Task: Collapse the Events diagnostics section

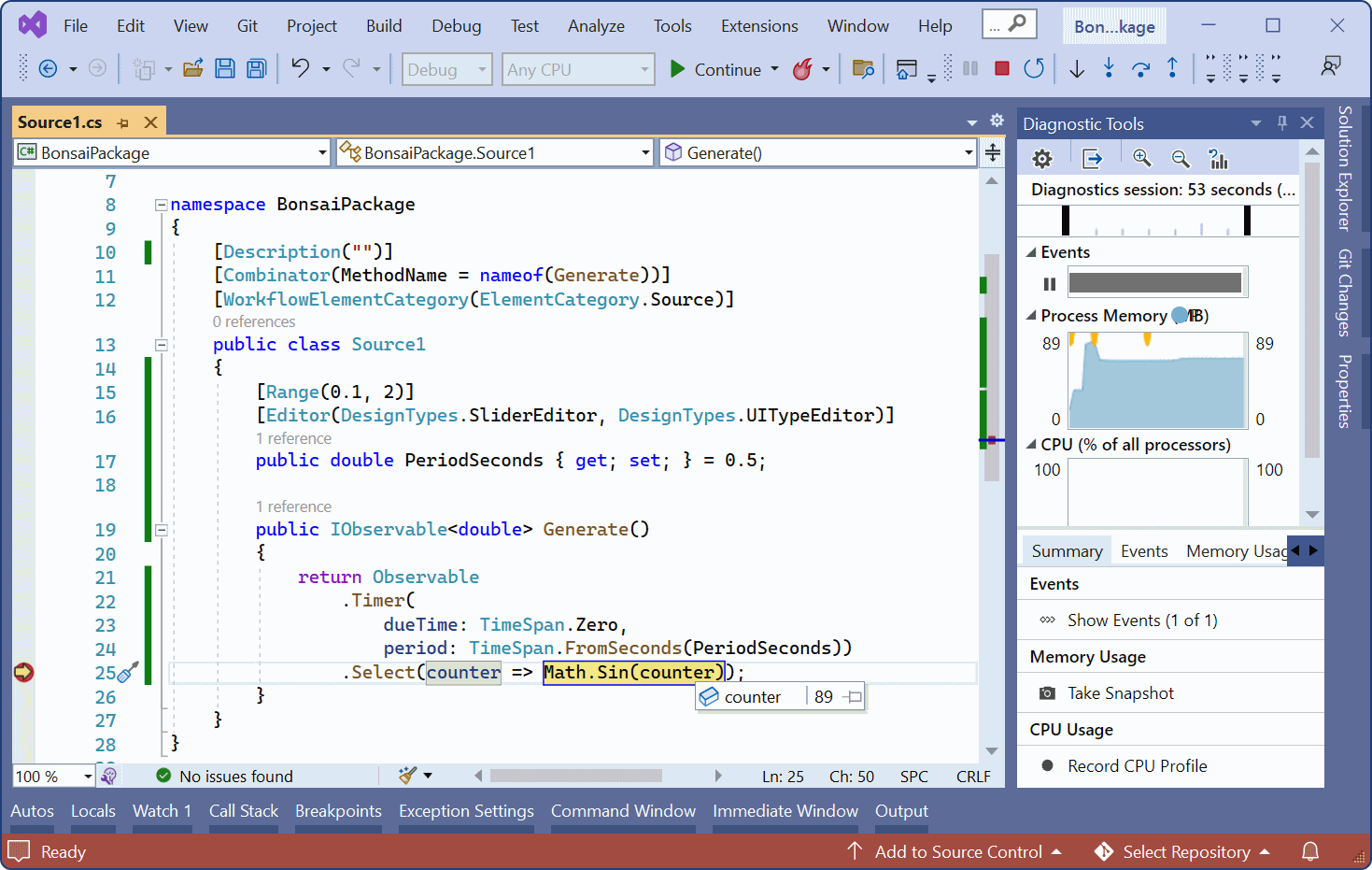Action: pyautogui.click(x=1031, y=252)
